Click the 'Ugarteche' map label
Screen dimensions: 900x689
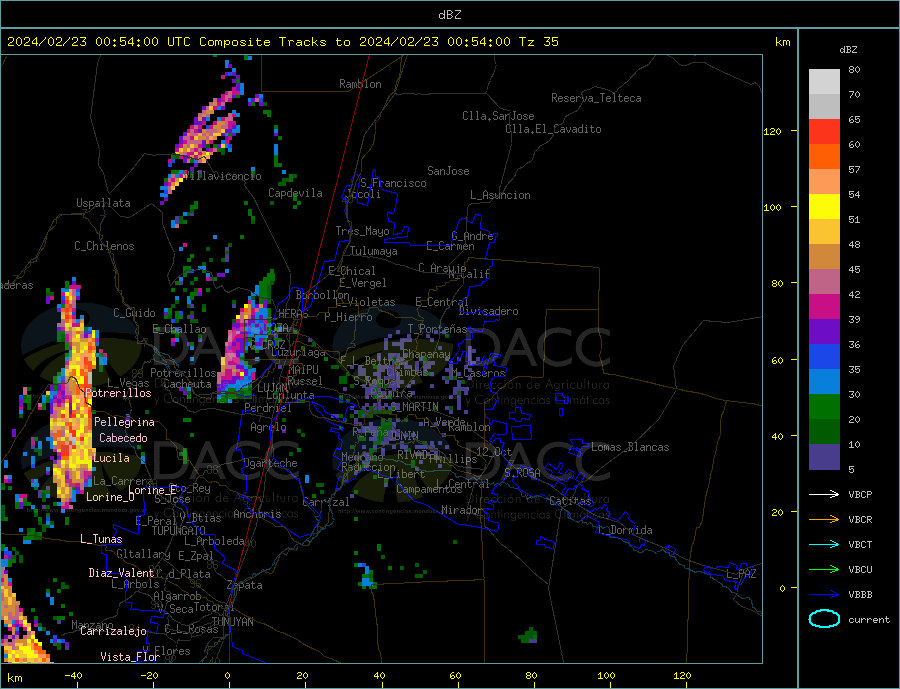pos(270,463)
